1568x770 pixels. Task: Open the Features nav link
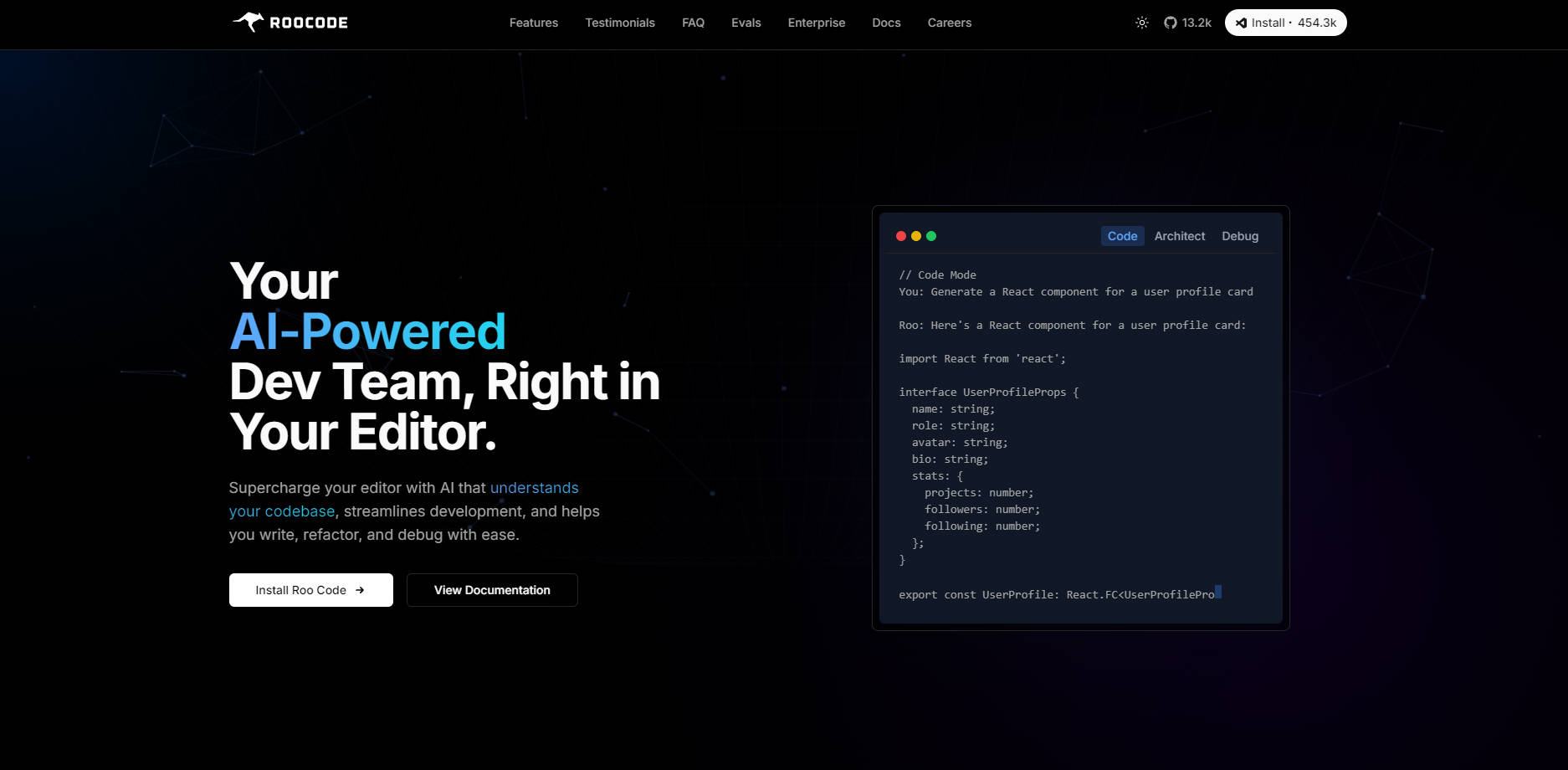(533, 23)
